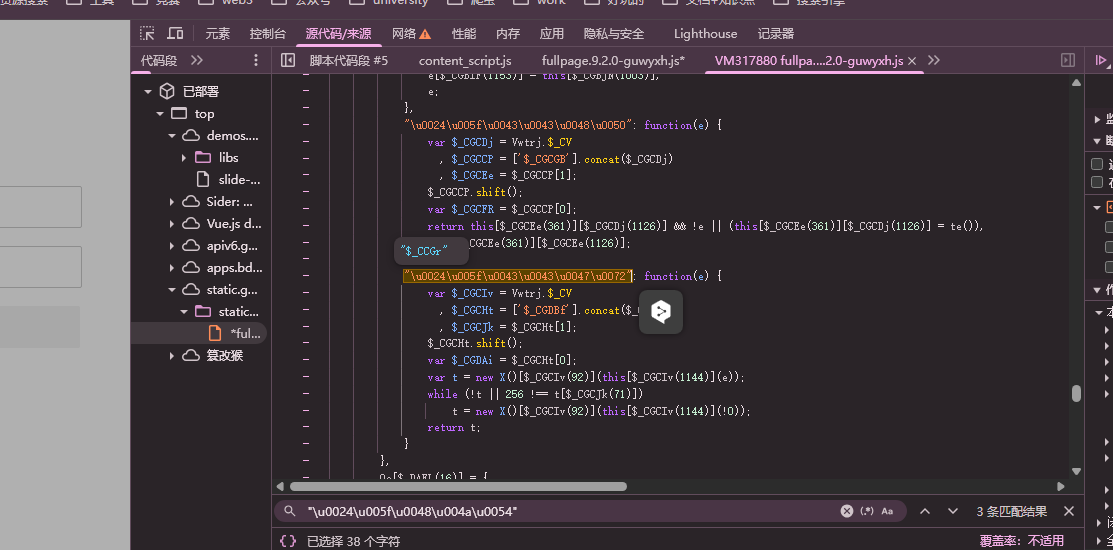Open the 记录器 tab
Image resolution: width=1113 pixels, height=550 pixels.
[x=776, y=33]
